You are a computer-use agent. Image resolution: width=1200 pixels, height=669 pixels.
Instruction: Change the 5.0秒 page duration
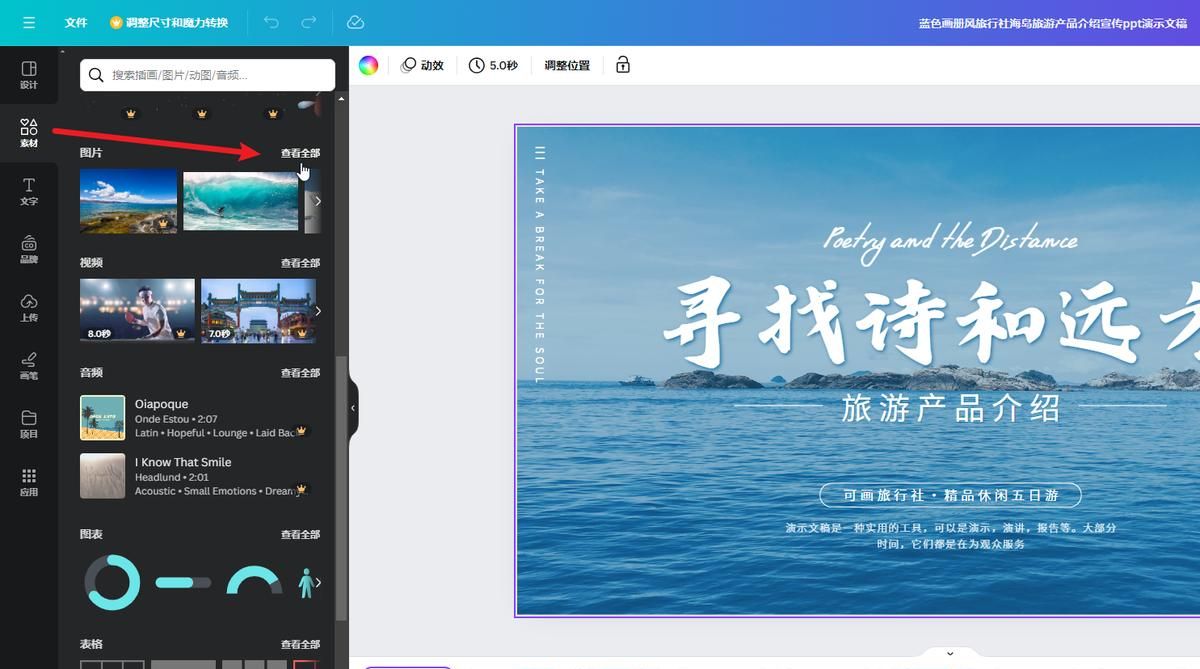[494, 65]
